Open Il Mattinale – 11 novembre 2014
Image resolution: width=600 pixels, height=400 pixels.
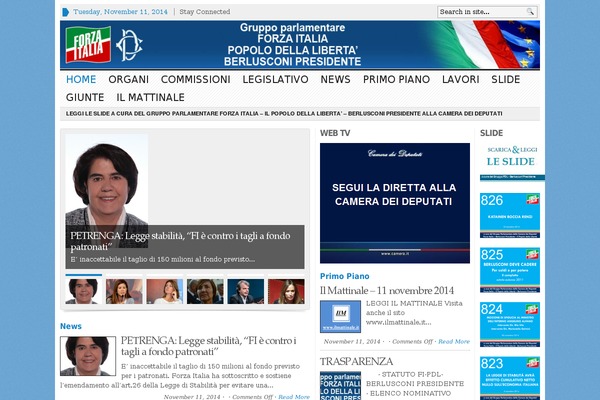pos(387,291)
